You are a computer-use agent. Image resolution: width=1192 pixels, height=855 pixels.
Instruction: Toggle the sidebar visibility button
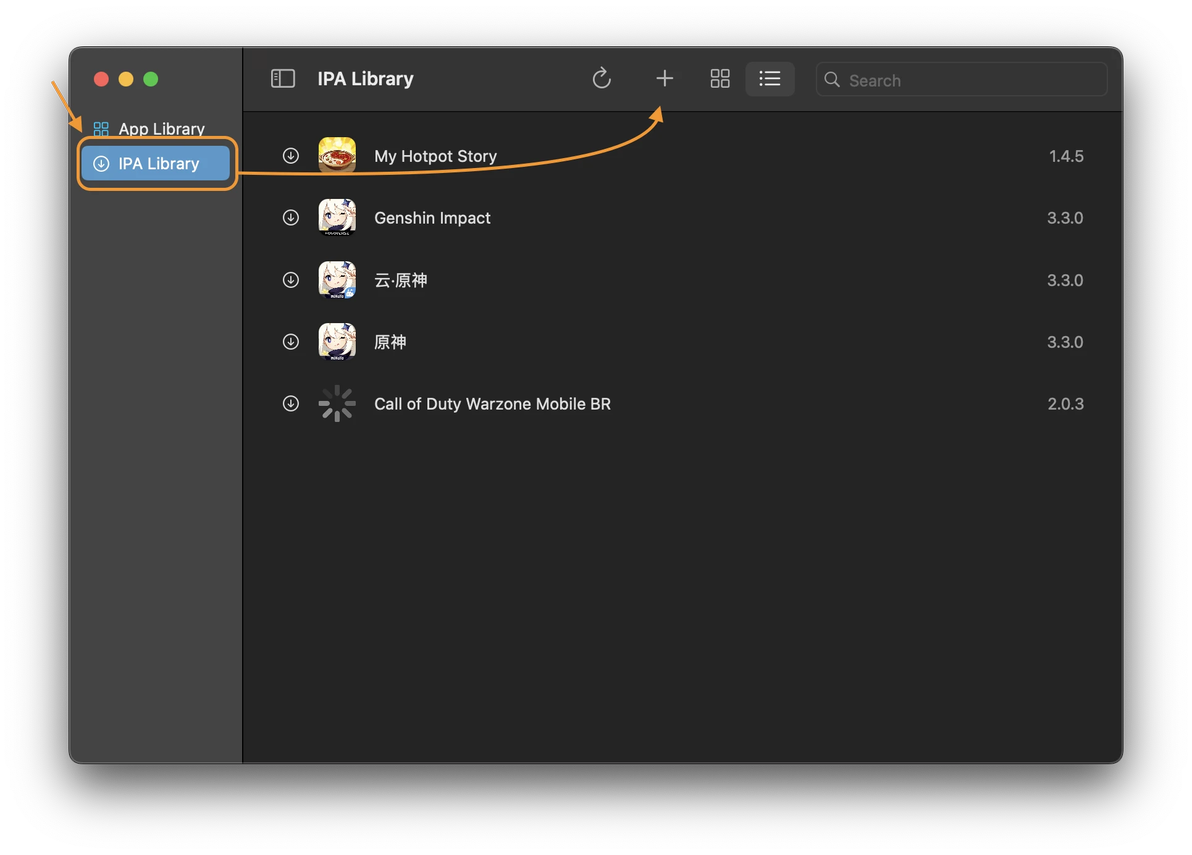coord(283,78)
